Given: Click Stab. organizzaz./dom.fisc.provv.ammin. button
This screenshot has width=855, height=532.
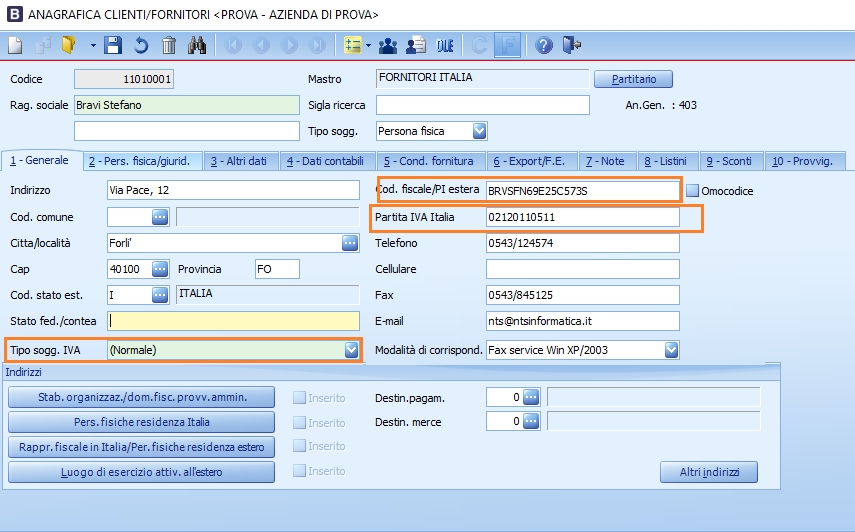Looking at the screenshot, I should click(141, 397).
